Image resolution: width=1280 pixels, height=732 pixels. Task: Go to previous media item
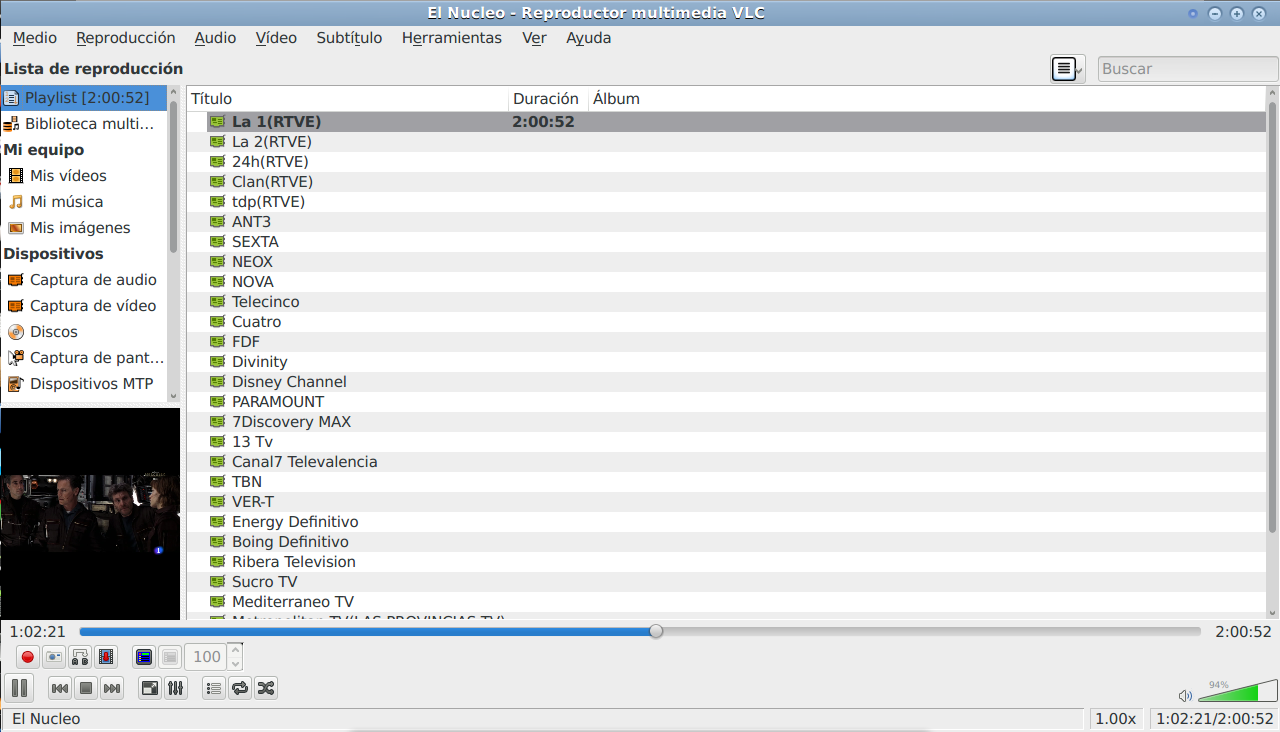60,688
